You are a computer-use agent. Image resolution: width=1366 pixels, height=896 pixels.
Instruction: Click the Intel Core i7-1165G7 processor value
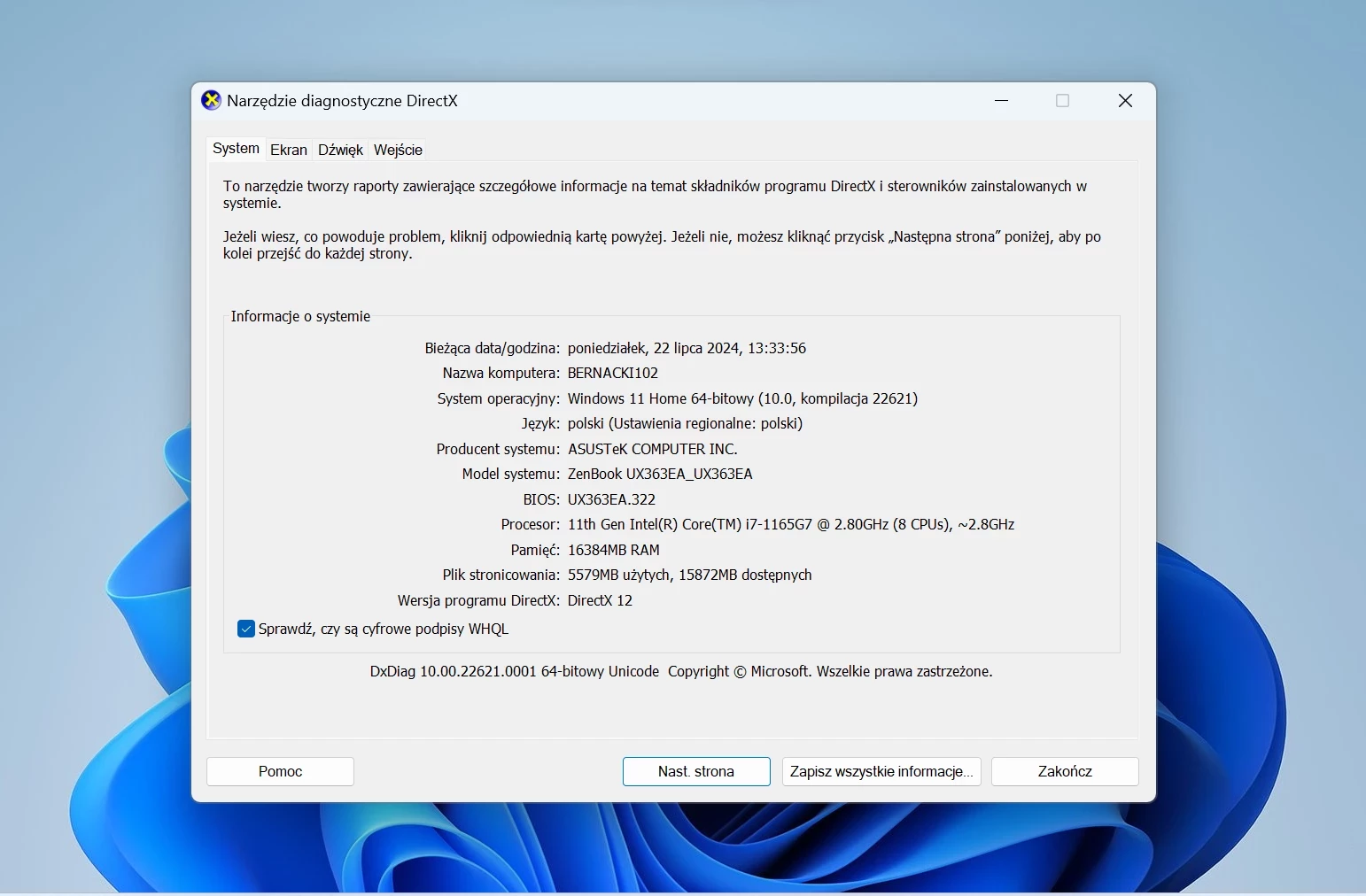[x=790, y=524]
